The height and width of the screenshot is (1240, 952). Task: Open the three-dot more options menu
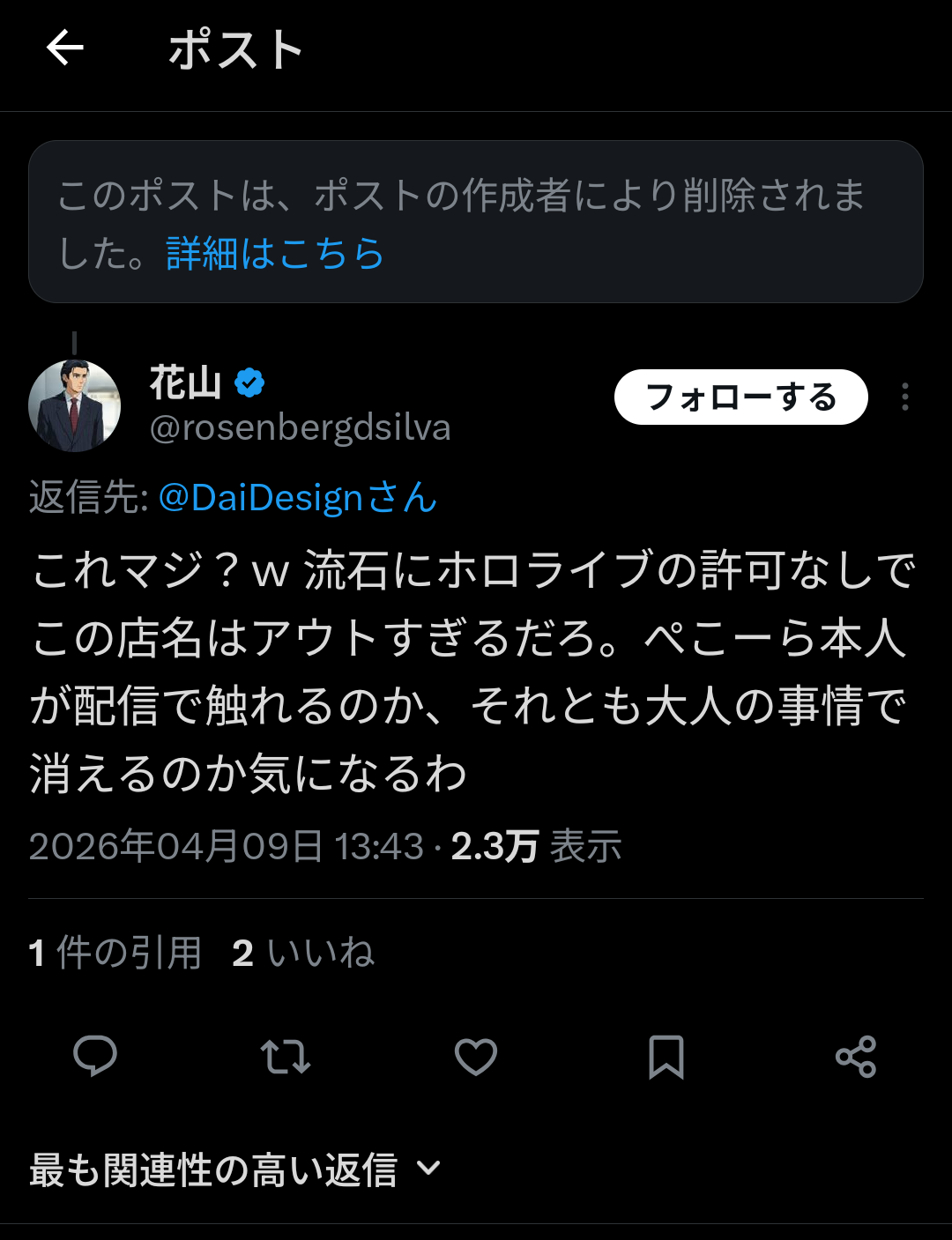tap(904, 397)
